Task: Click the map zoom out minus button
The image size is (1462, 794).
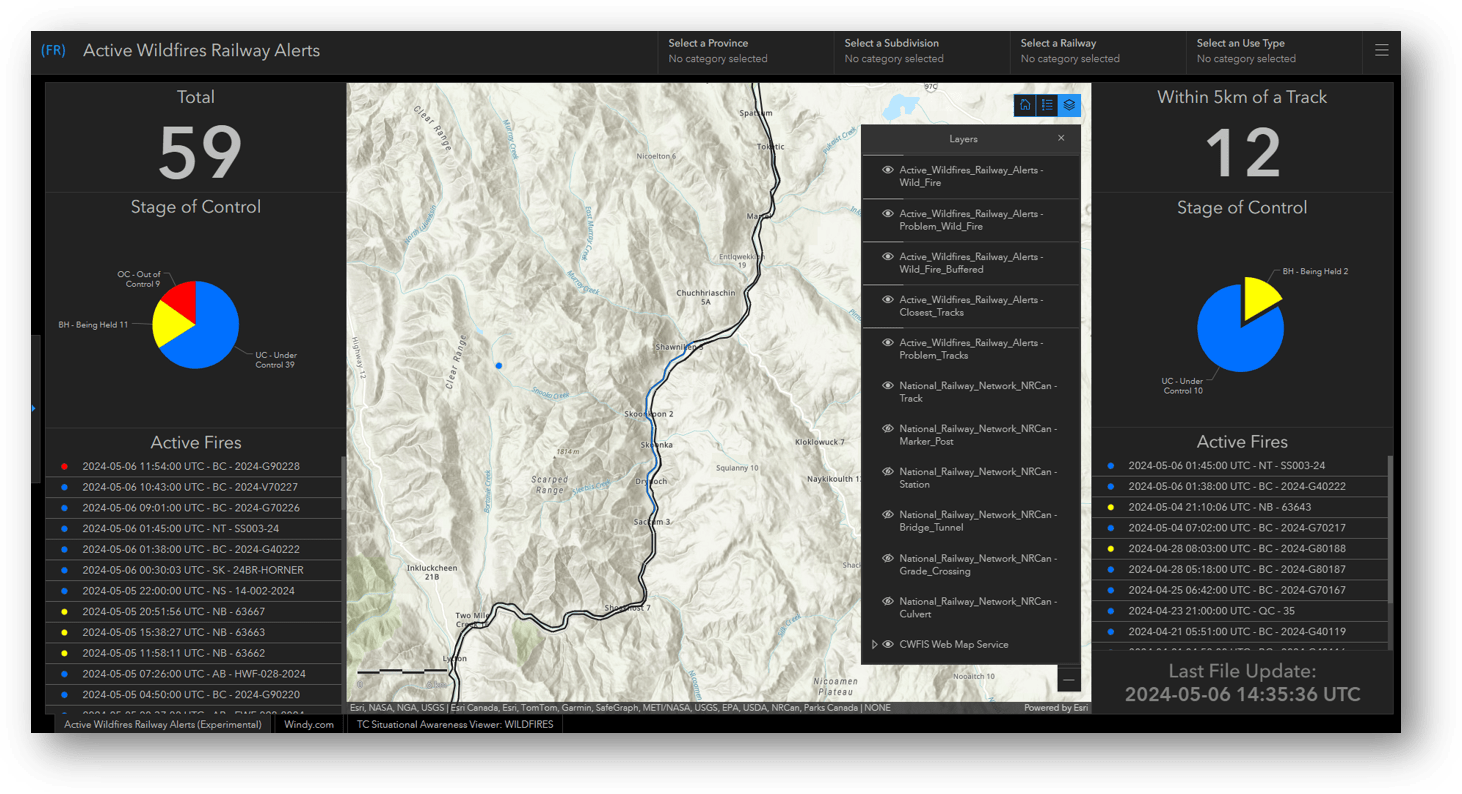Action: 1069,679
